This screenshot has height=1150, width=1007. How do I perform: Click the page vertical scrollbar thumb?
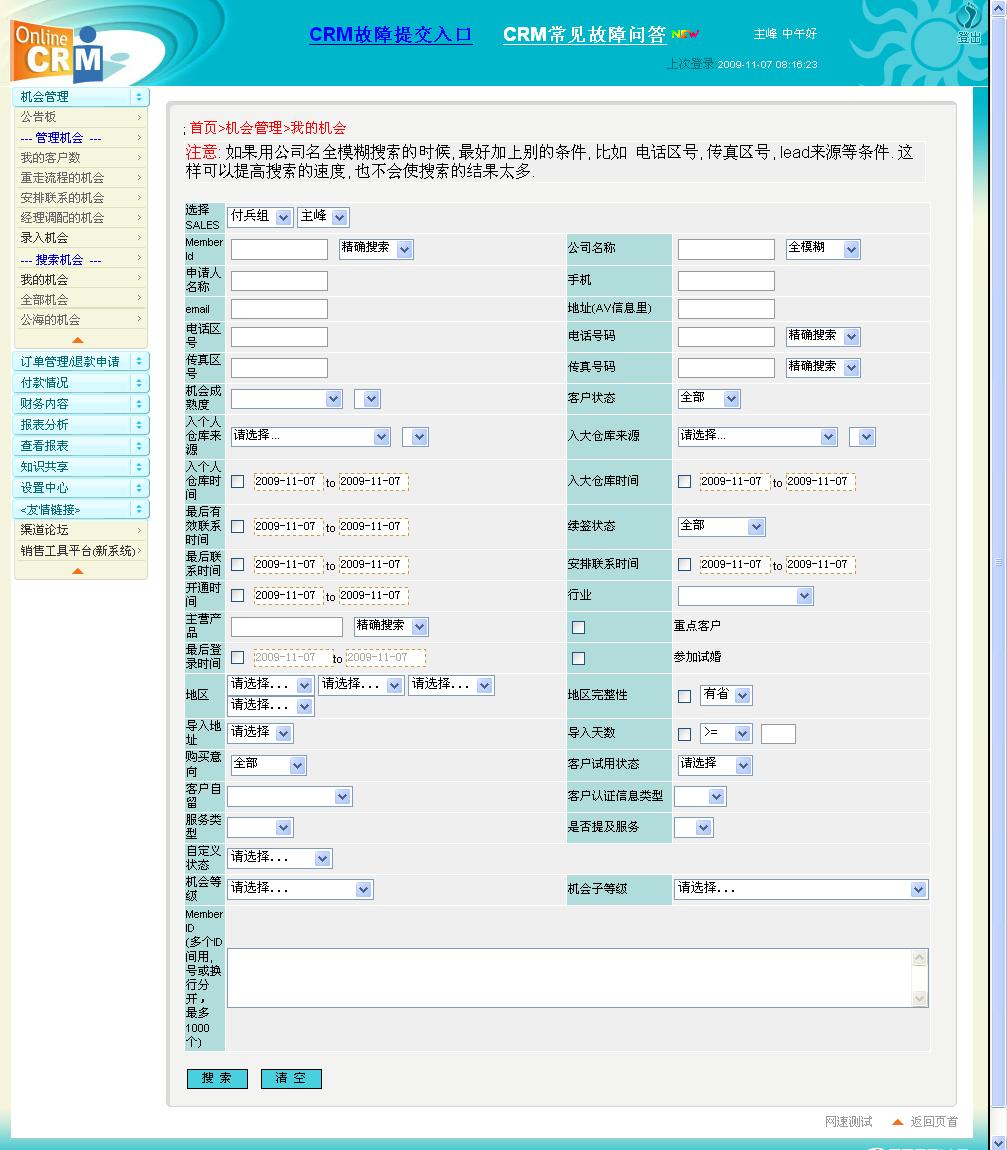(x=998, y=561)
